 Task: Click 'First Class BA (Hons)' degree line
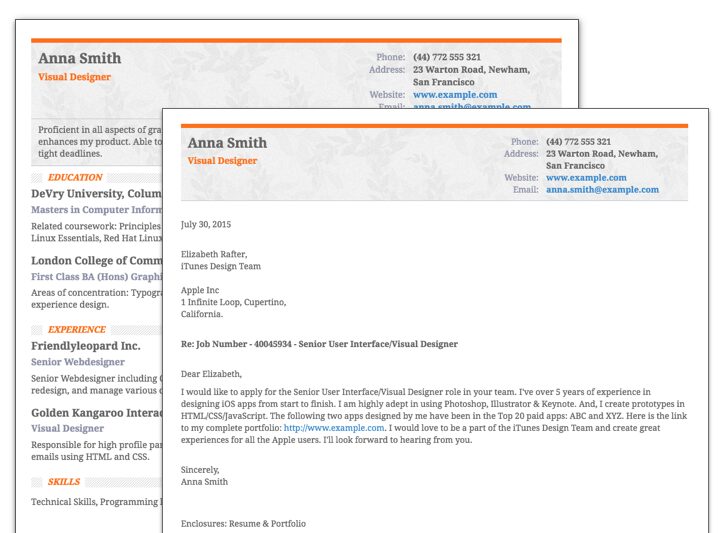[x=96, y=277]
